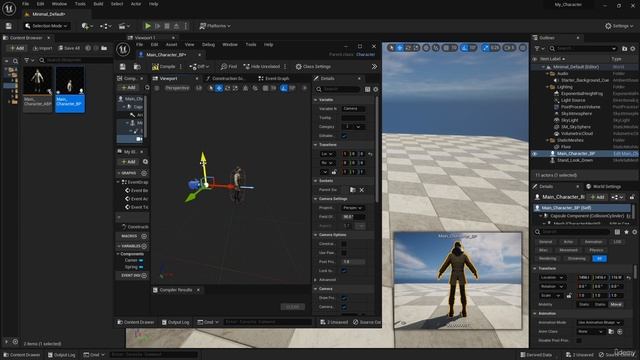Open Output Log in Blueprint status bar
This screenshot has width=640, height=360.
coord(176,322)
